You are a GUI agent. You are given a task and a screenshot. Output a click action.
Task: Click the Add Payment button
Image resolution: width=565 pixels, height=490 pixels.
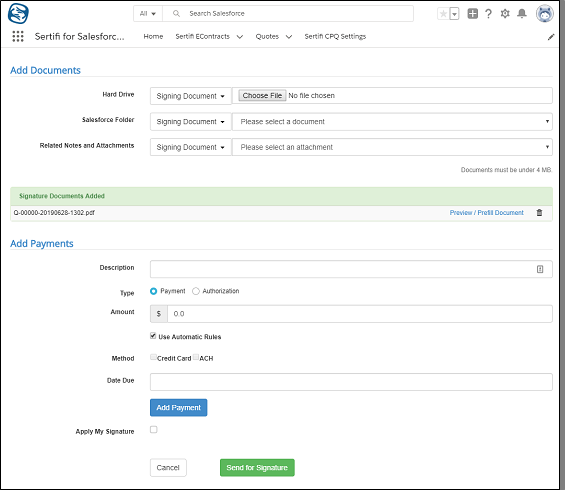[x=178, y=407]
